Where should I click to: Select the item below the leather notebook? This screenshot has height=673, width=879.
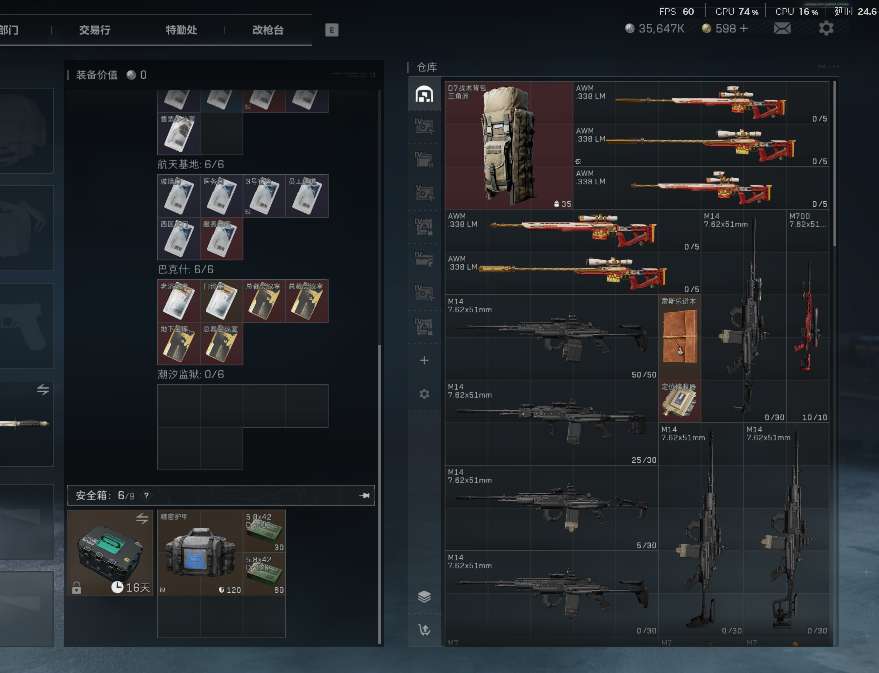click(679, 401)
